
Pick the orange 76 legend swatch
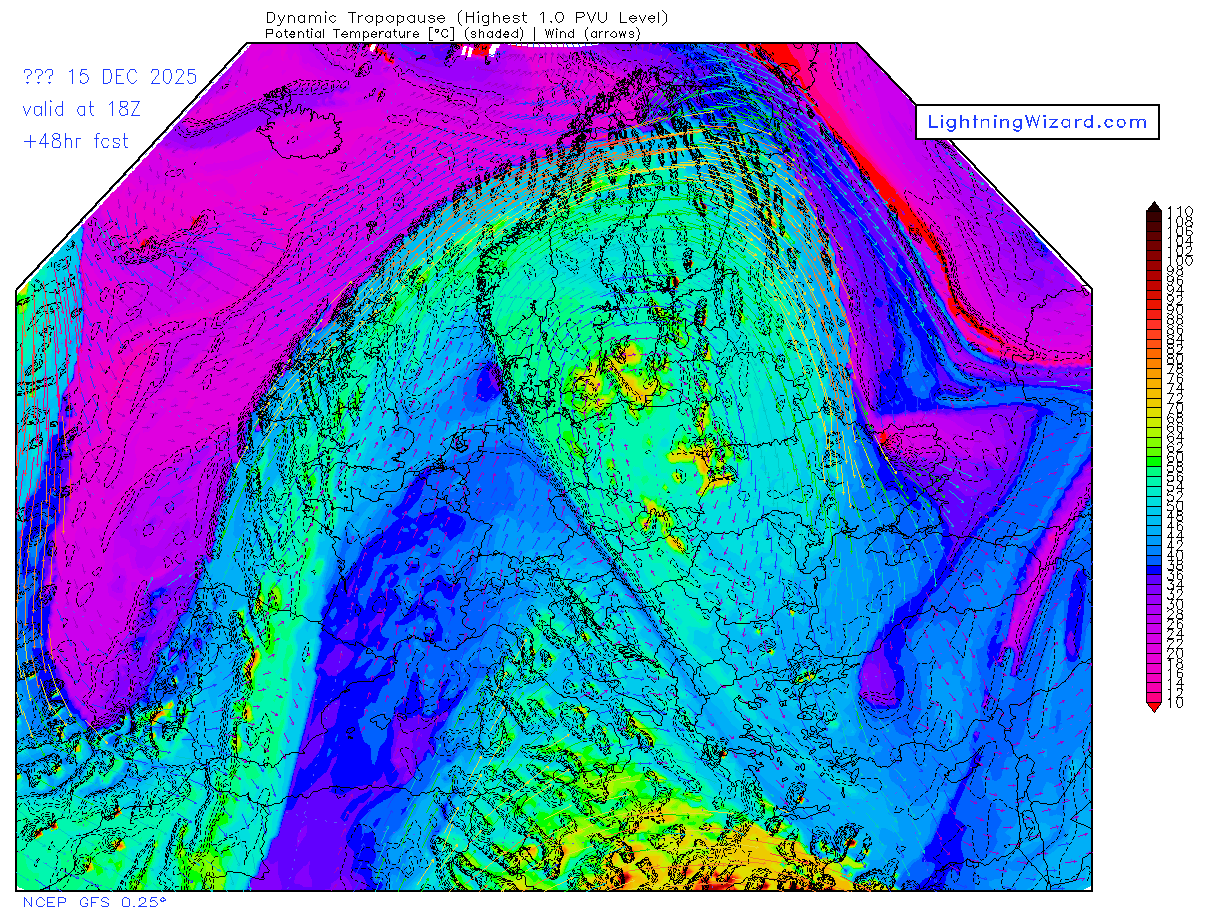[x=1155, y=378]
